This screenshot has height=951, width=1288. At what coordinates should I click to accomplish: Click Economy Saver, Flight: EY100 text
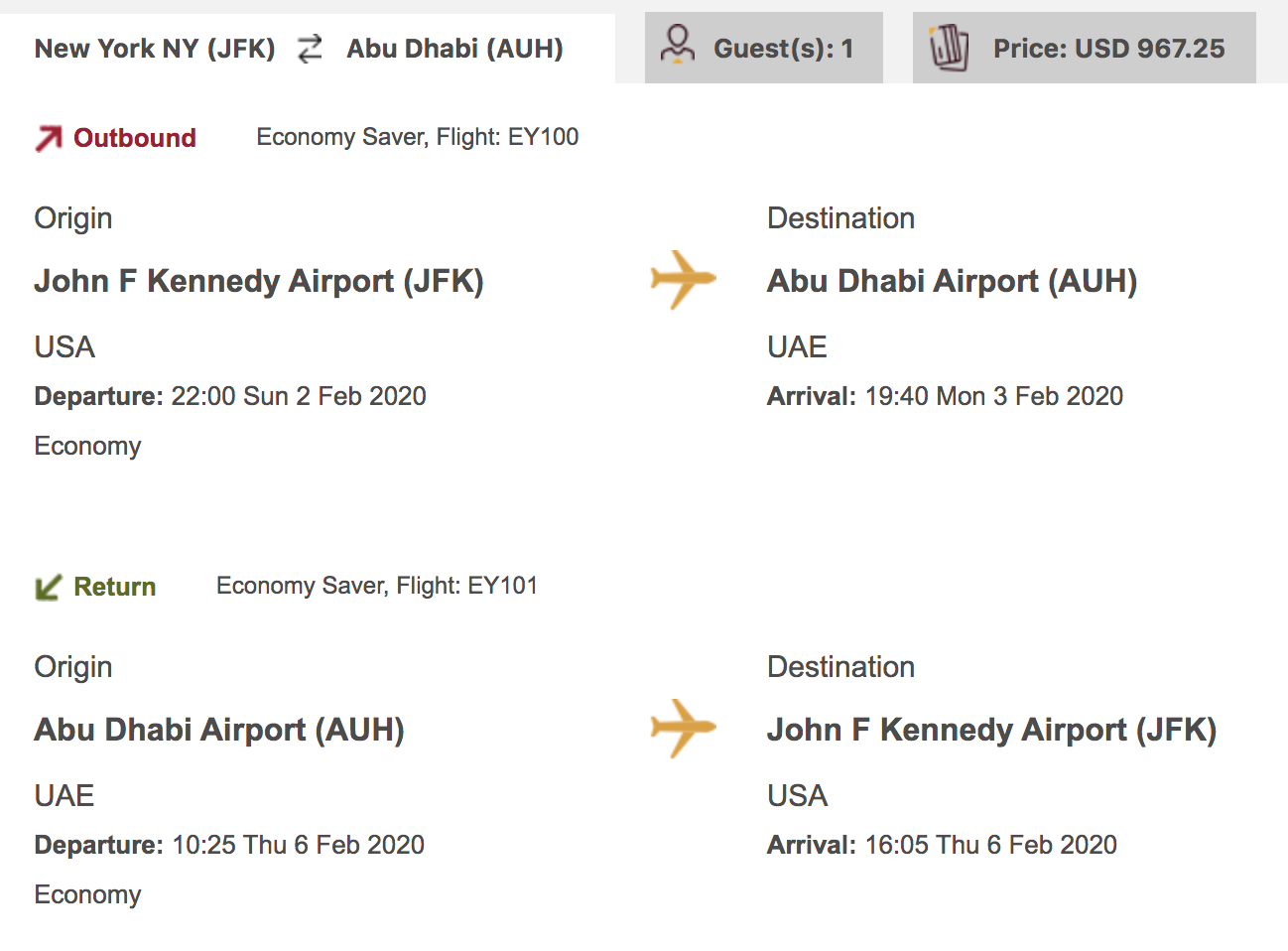[418, 137]
